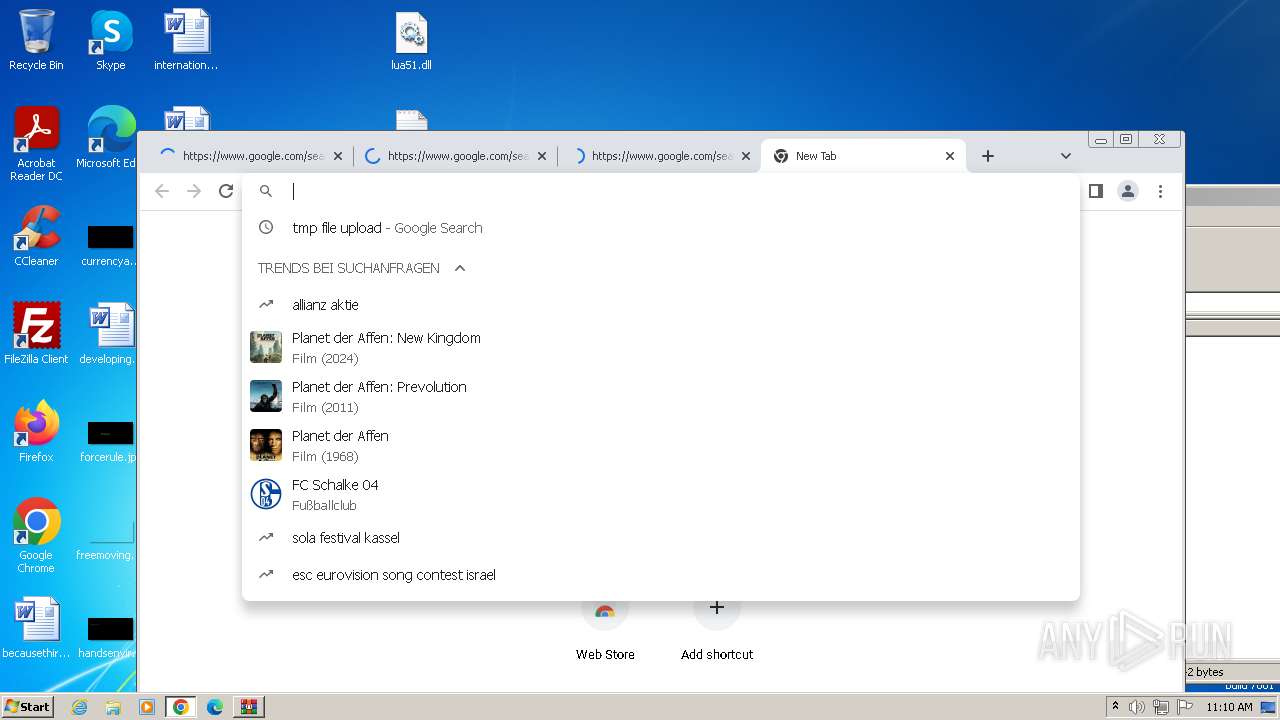This screenshot has height=720, width=1280.
Task: Switch to the second google.com tab
Action: pos(455,156)
